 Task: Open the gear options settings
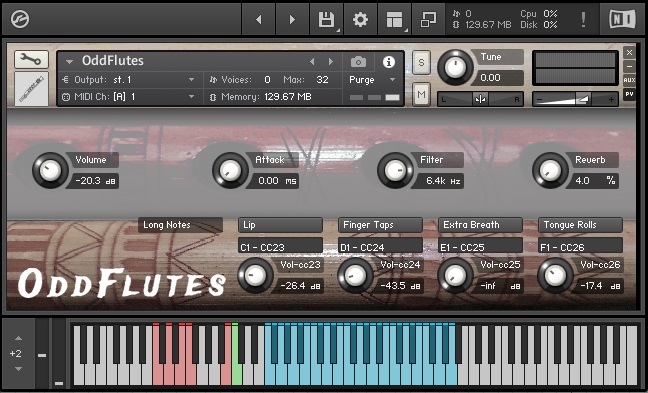[360, 19]
